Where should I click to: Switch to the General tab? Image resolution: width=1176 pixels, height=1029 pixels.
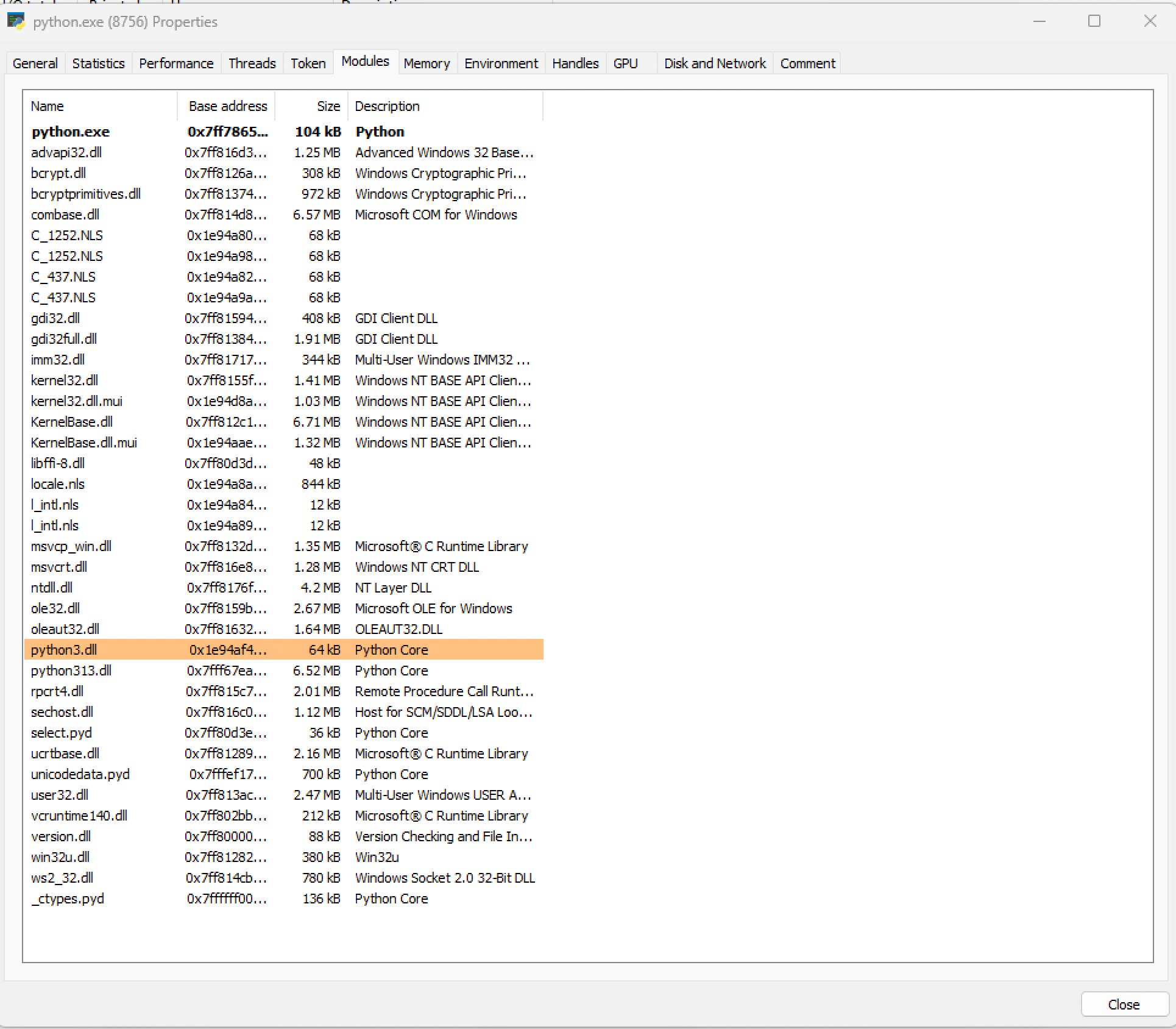click(x=35, y=63)
